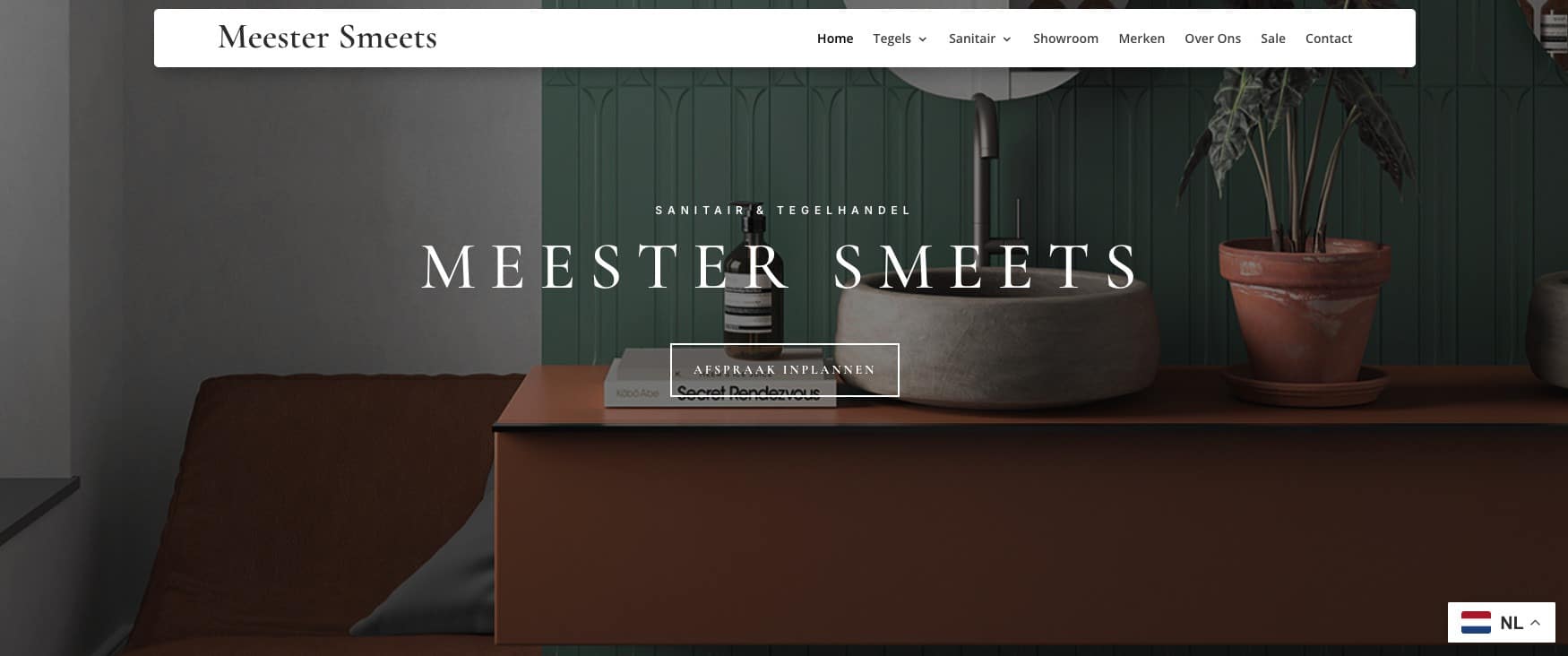This screenshot has height=656, width=1568.
Task: Open the Sanitair navigation link
Action: click(x=972, y=39)
